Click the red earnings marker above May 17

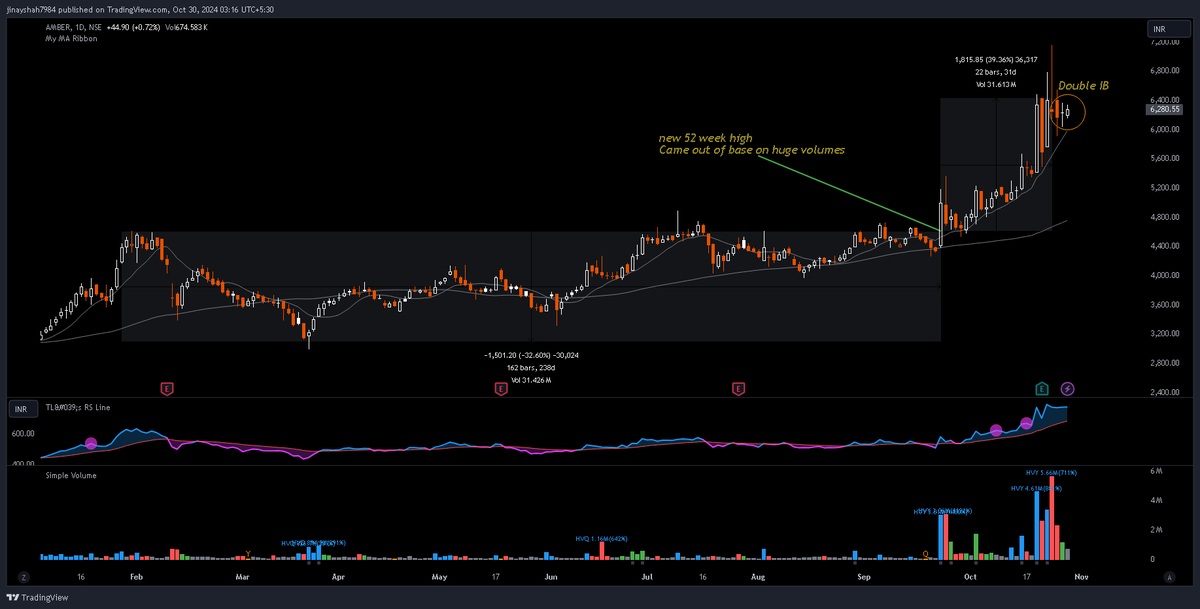(x=501, y=387)
